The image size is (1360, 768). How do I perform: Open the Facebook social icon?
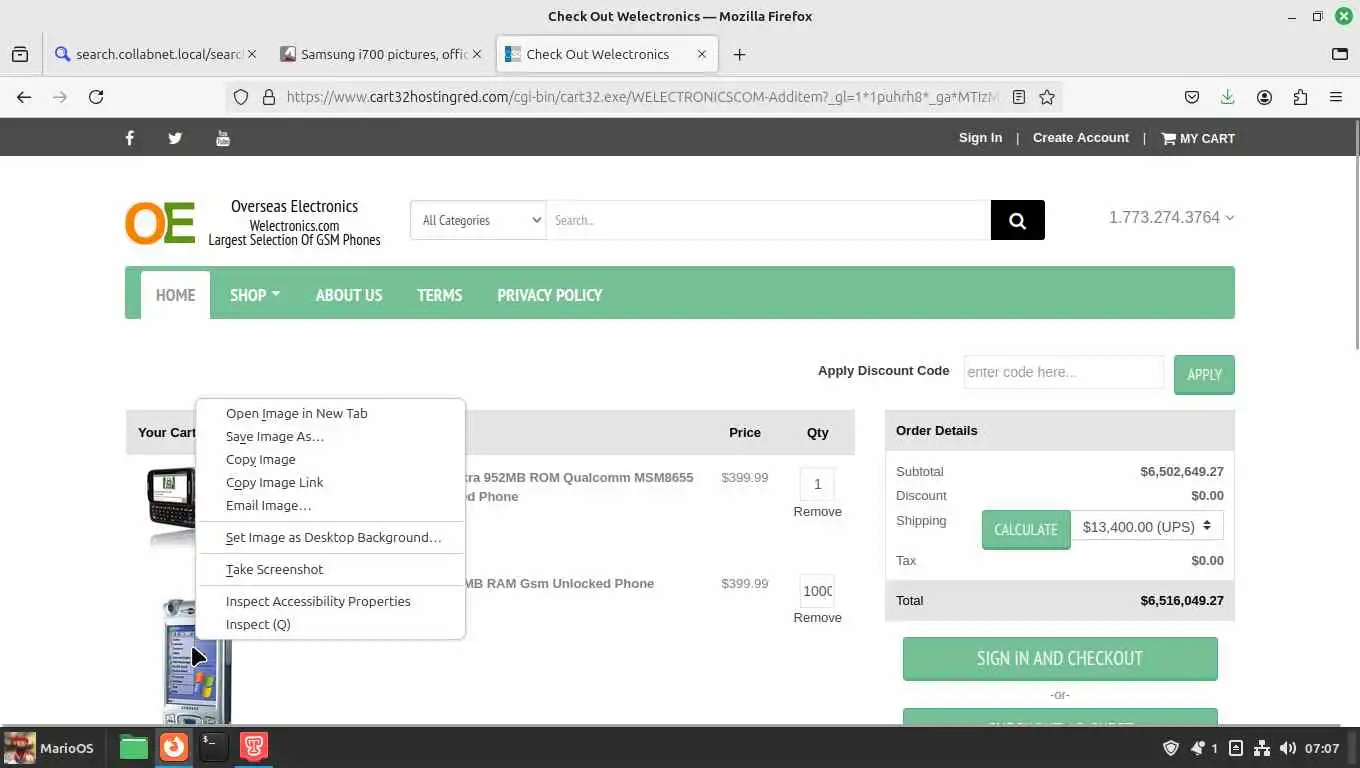[129, 138]
